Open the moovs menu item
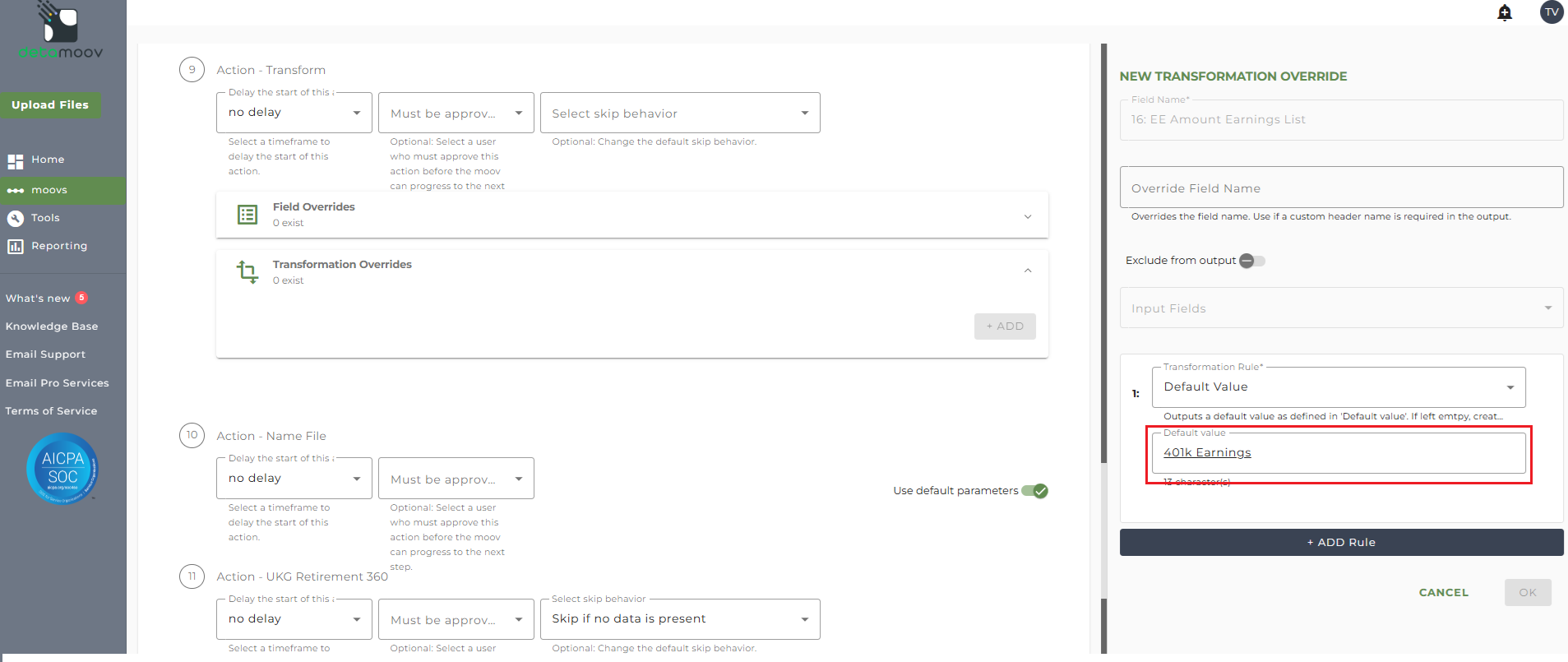 click(x=49, y=190)
